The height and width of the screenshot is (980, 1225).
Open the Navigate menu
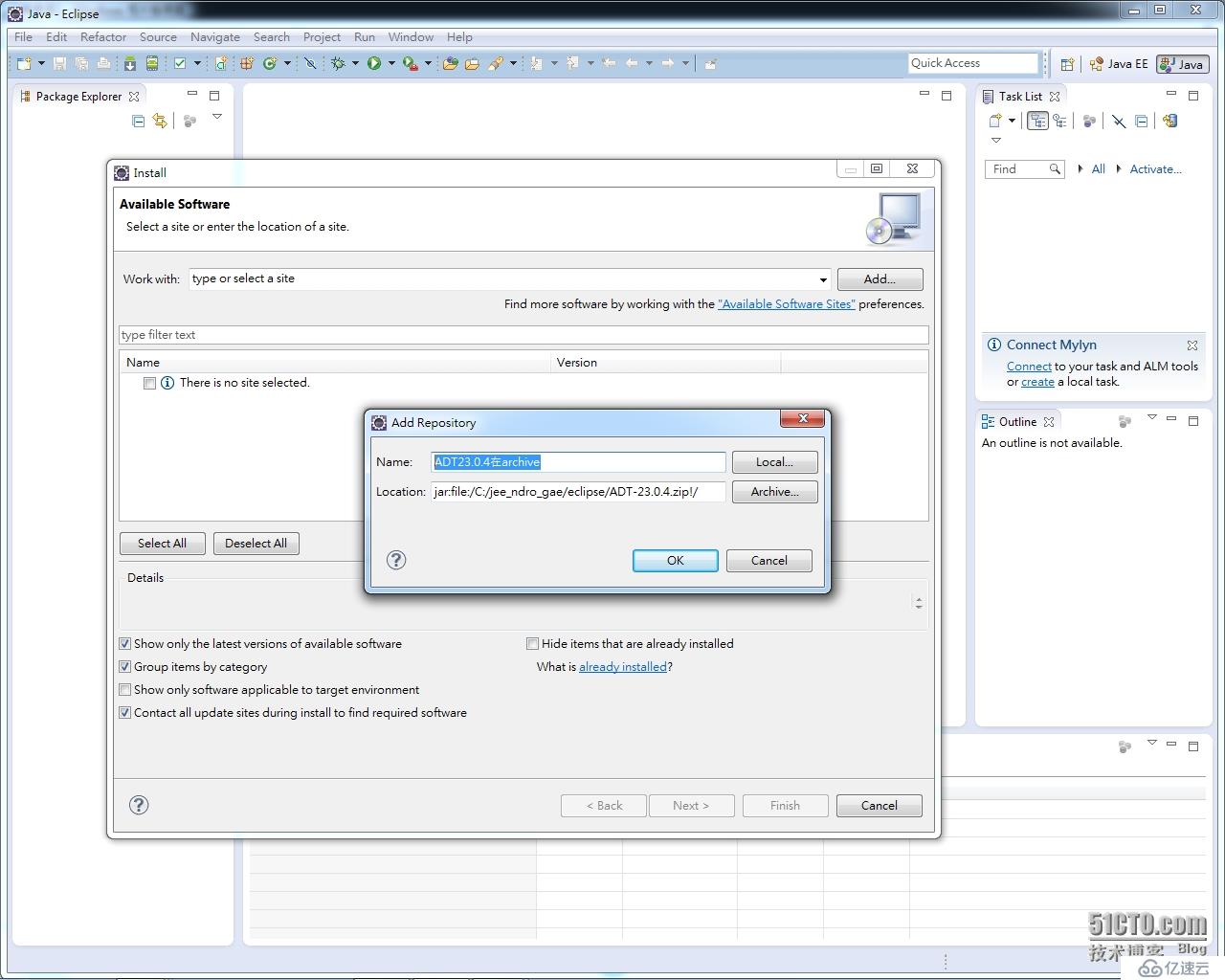click(x=215, y=37)
